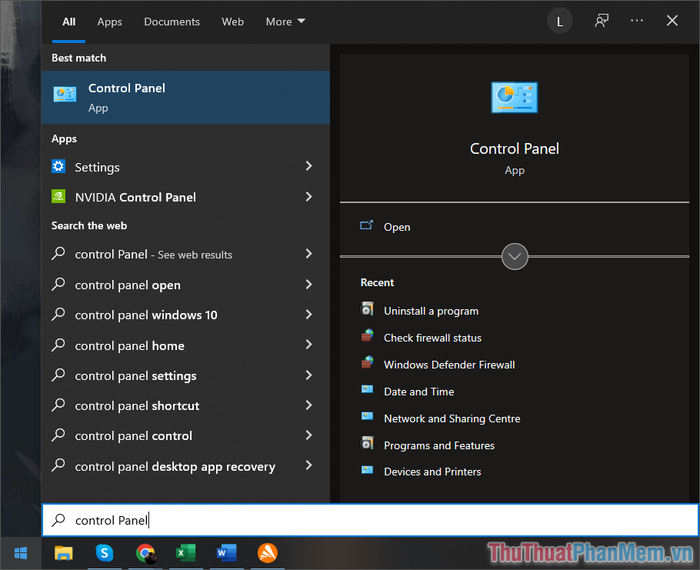Click the user account avatar L

click(560, 21)
